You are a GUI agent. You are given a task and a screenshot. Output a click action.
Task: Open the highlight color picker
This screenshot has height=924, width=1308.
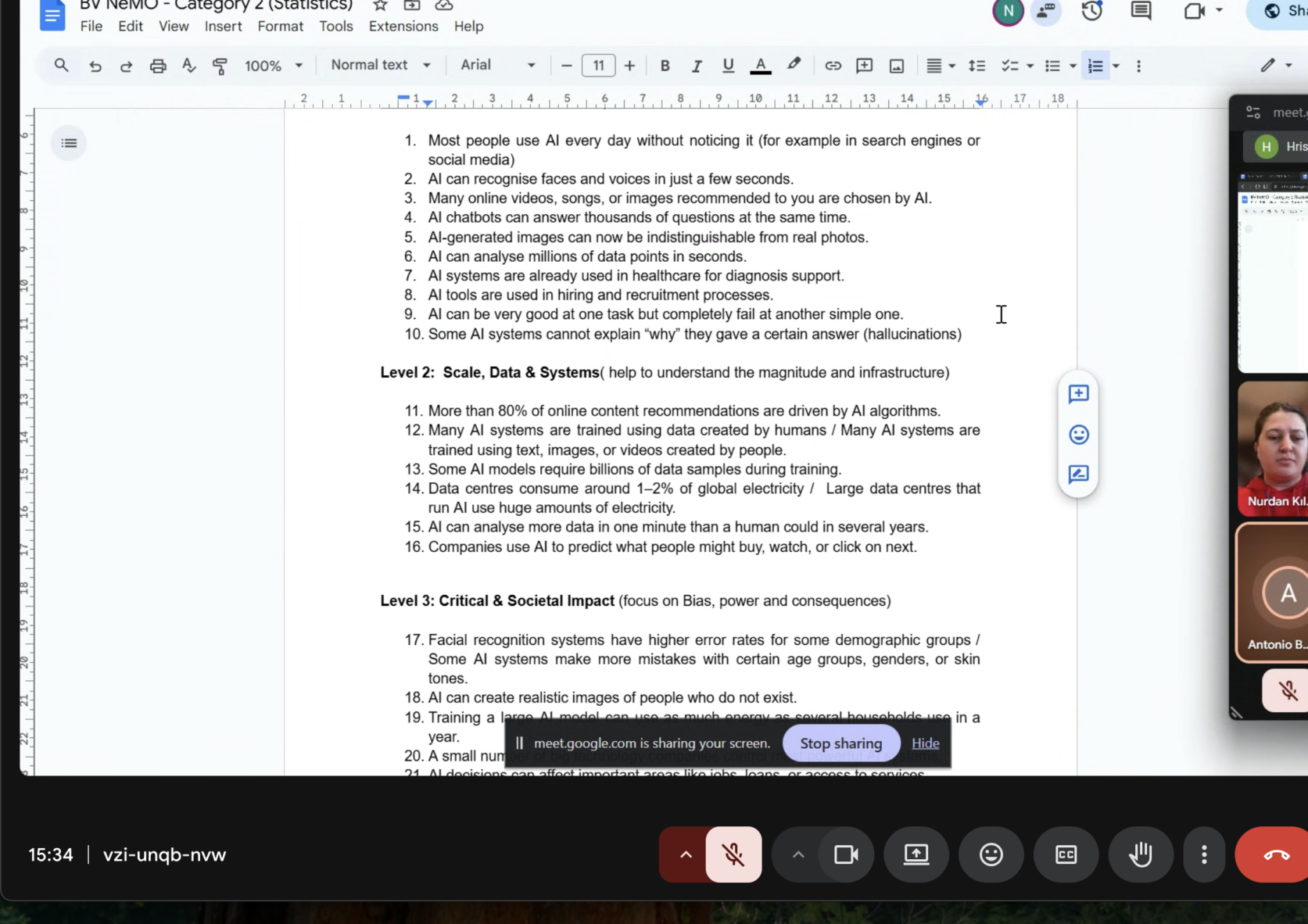pyautogui.click(x=794, y=66)
